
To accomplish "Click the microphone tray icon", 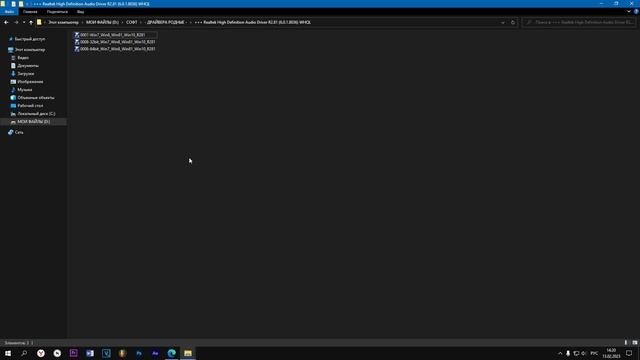I will [568, 353].
